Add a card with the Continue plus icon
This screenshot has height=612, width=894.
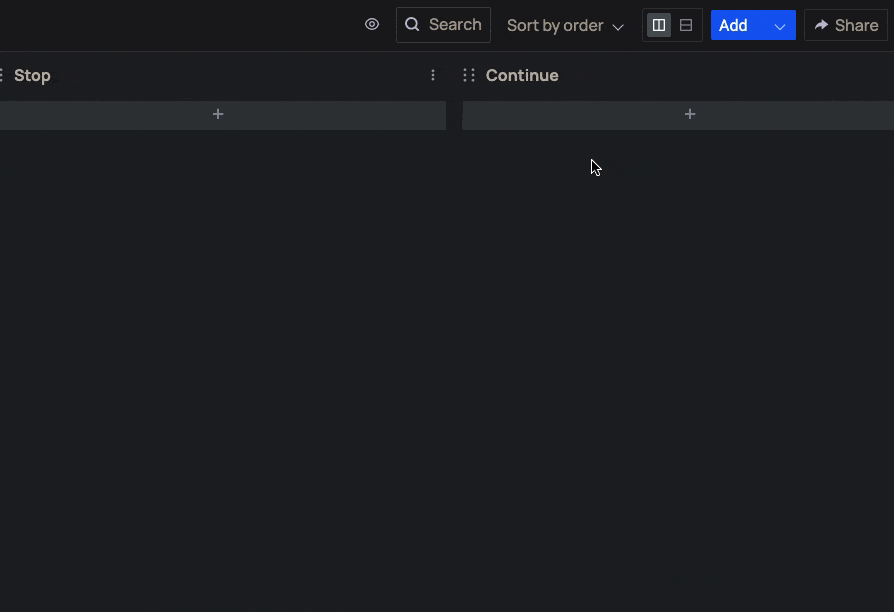(690, 115)
